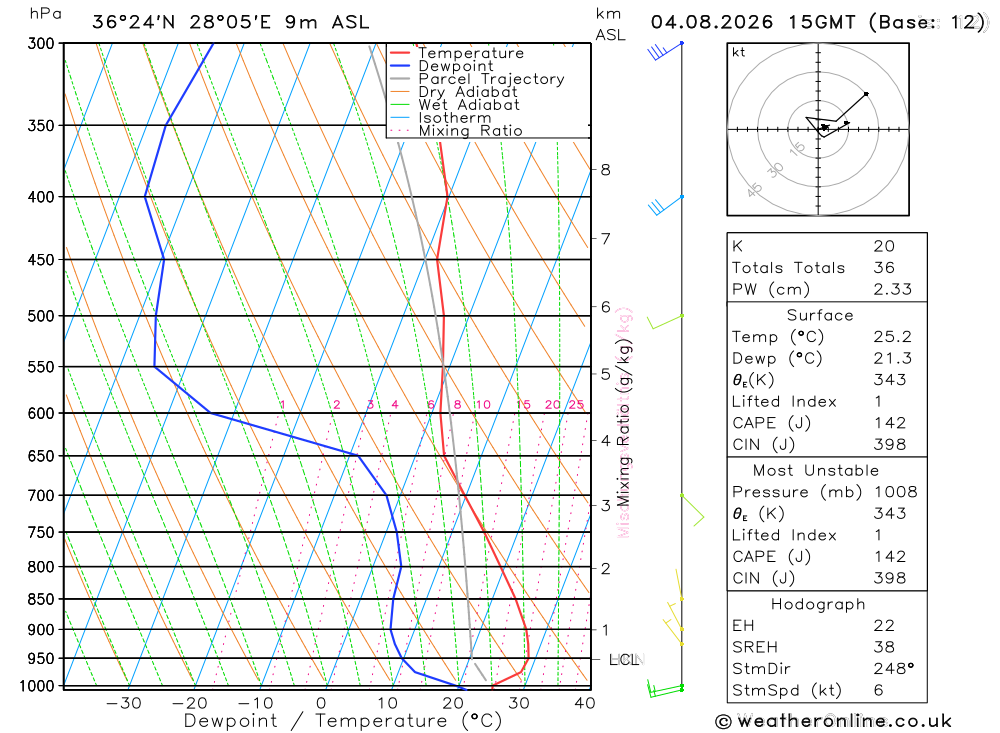The height and width of the screenshot is (733, 1000).
Task: Open the hodograph wind plot
Action: [x=818, y=130]
